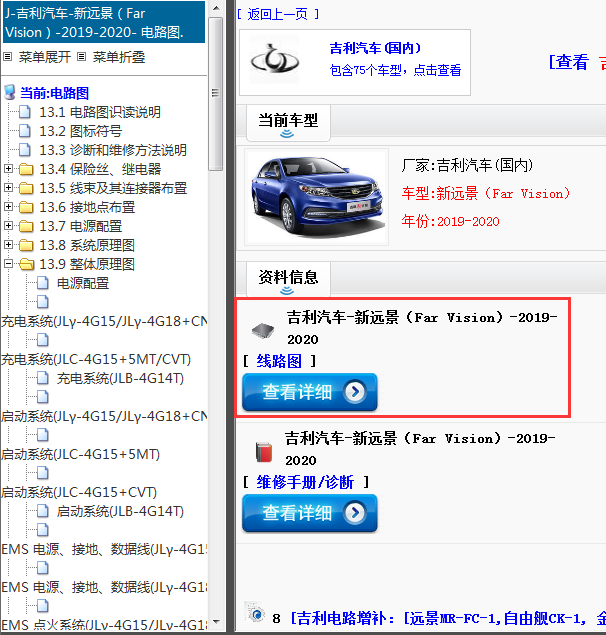Screen dimensions: 606x635
Task: Click folder icon of 13.8 系统原理图
Action: pyautogui.click(x=26, y=245)
